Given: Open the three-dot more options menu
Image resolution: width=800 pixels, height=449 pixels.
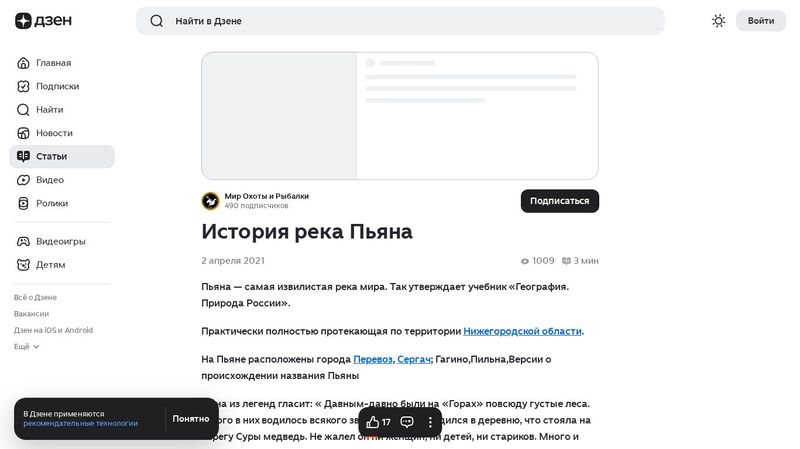Looking at the screenshot, I should click(431, 422).
